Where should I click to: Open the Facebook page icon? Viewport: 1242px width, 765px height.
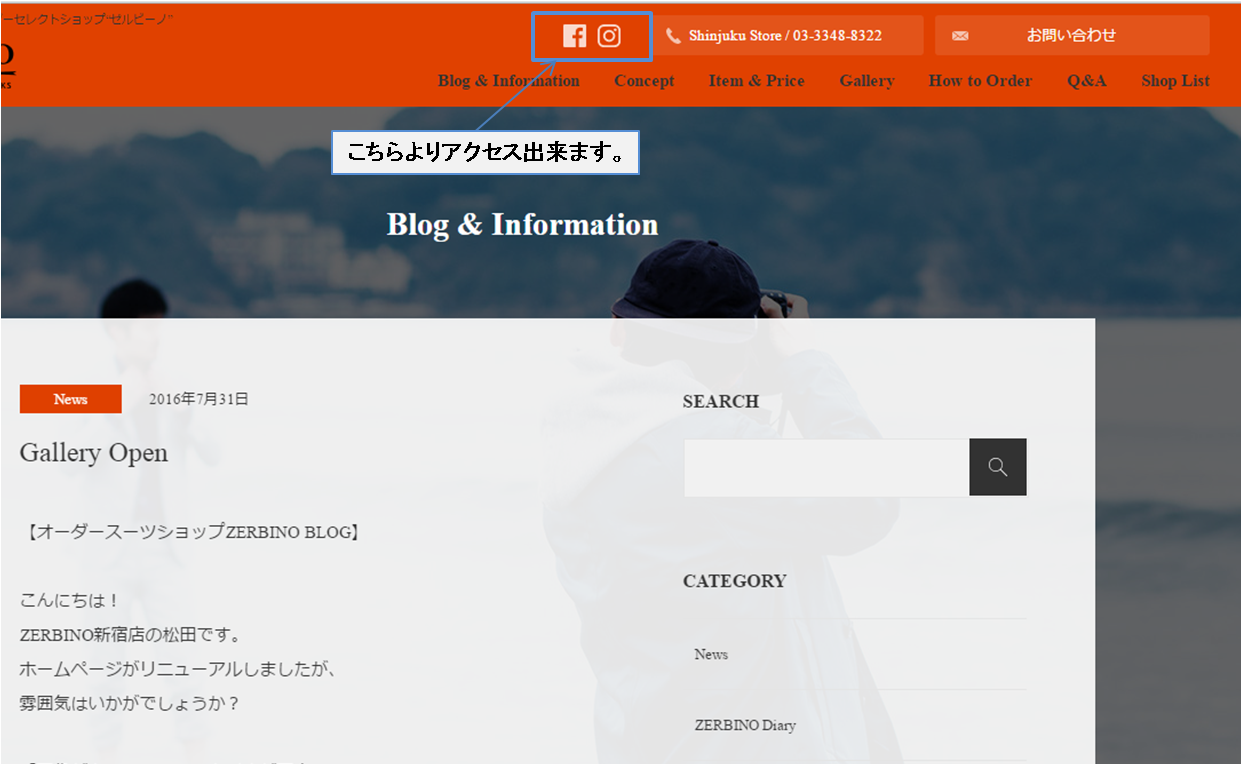pyautogui.click(x=574, y=36)
